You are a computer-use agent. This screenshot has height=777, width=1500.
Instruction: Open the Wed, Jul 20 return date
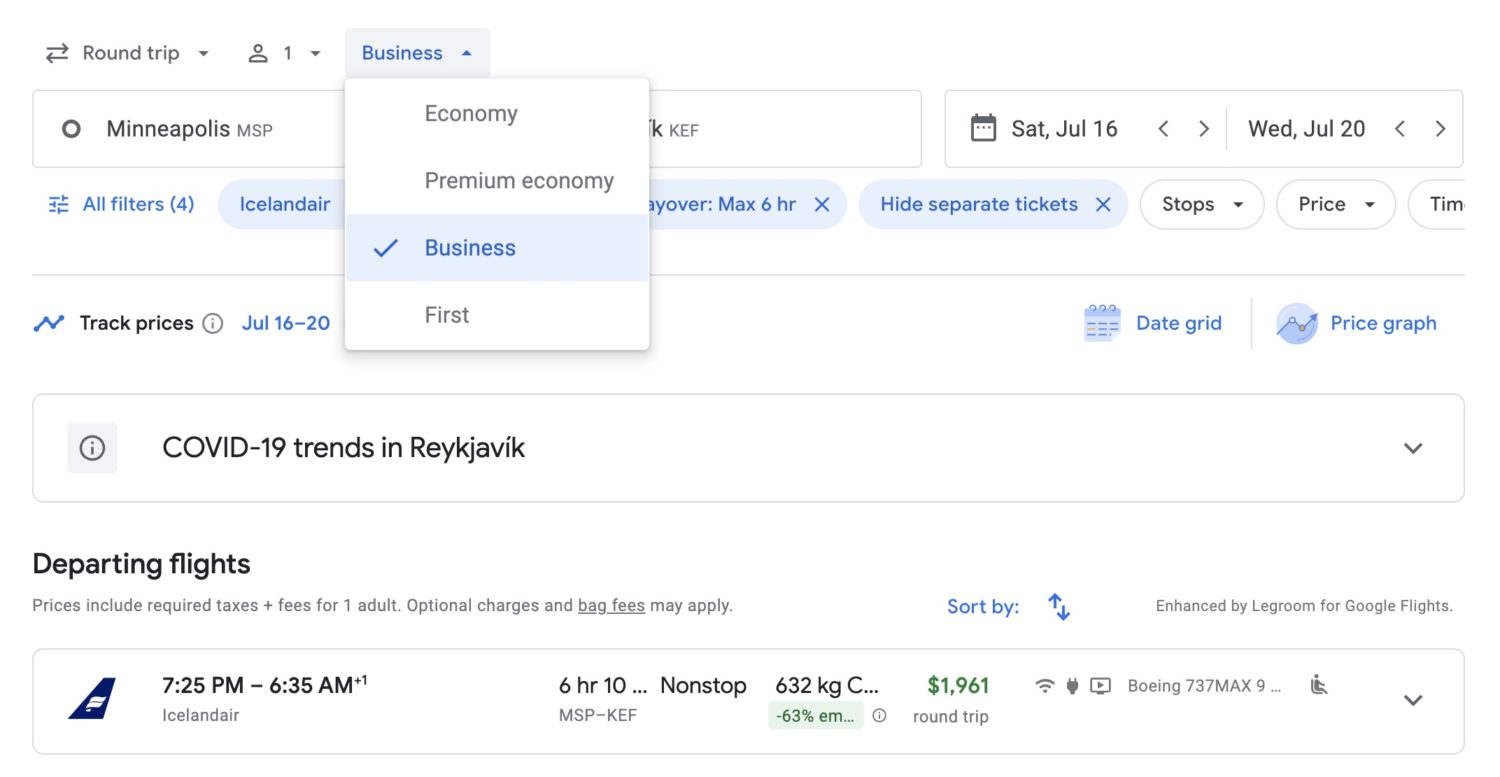[x=1306, y=129]
